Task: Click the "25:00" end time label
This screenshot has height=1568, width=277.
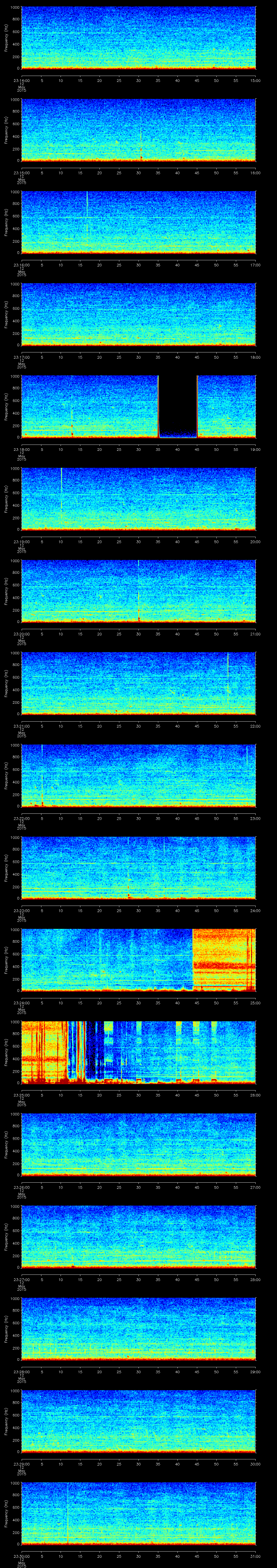Action: pos(255,1003)
